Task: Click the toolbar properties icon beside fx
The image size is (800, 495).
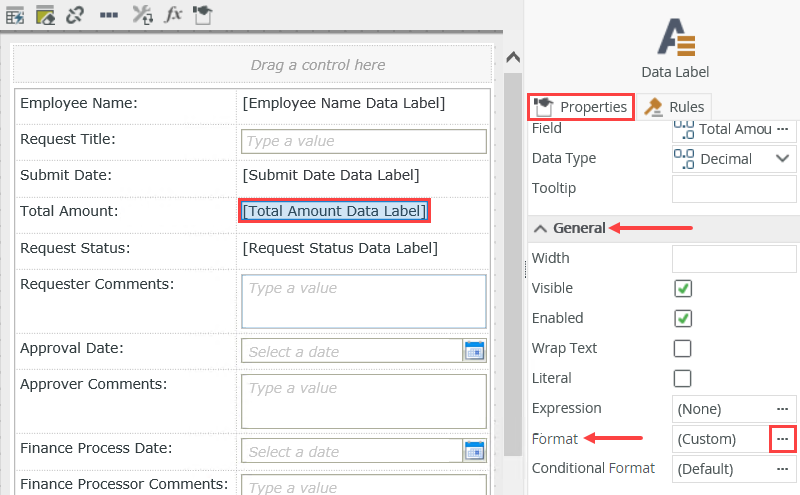Action: tap(202, 15)
